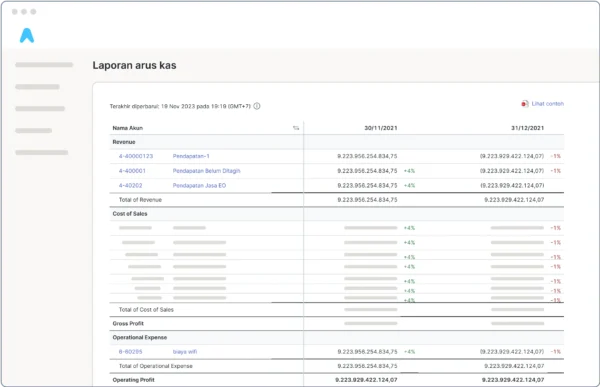600x387 pixels.
Task: Click the Total of Cost of Sales label
Action: (x=146, y=310)
